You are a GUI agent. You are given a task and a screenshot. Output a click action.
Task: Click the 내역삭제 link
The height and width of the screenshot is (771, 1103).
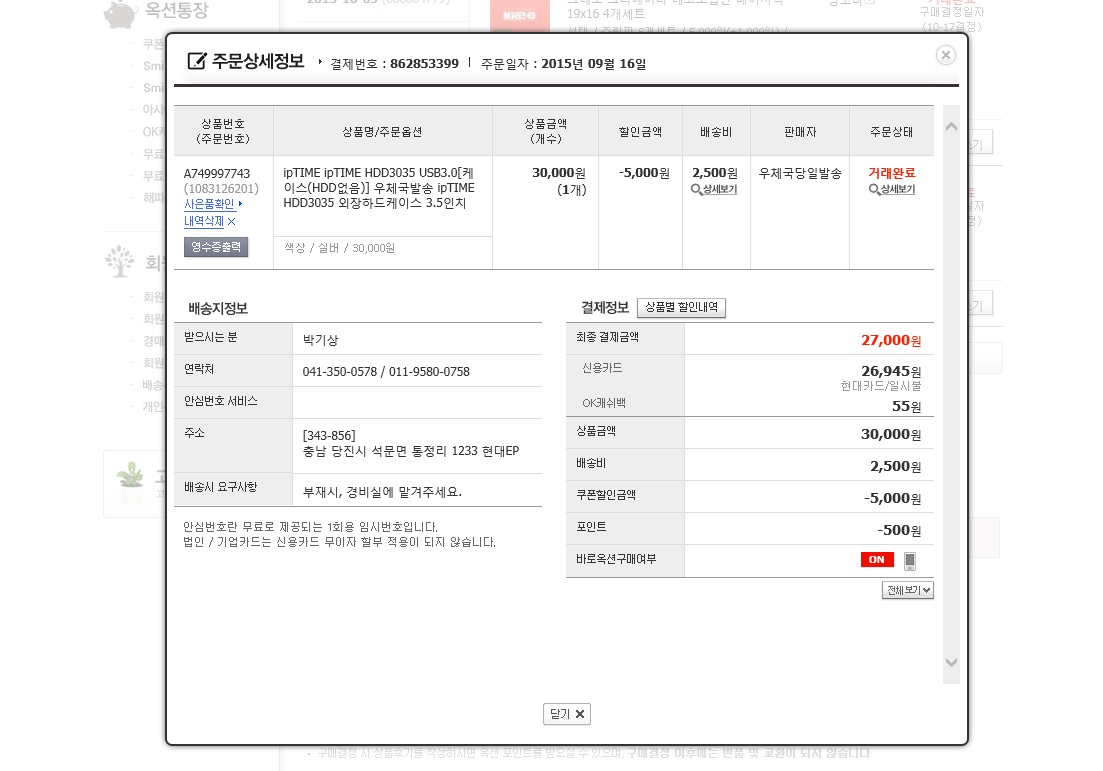click(x=203, y=221)
